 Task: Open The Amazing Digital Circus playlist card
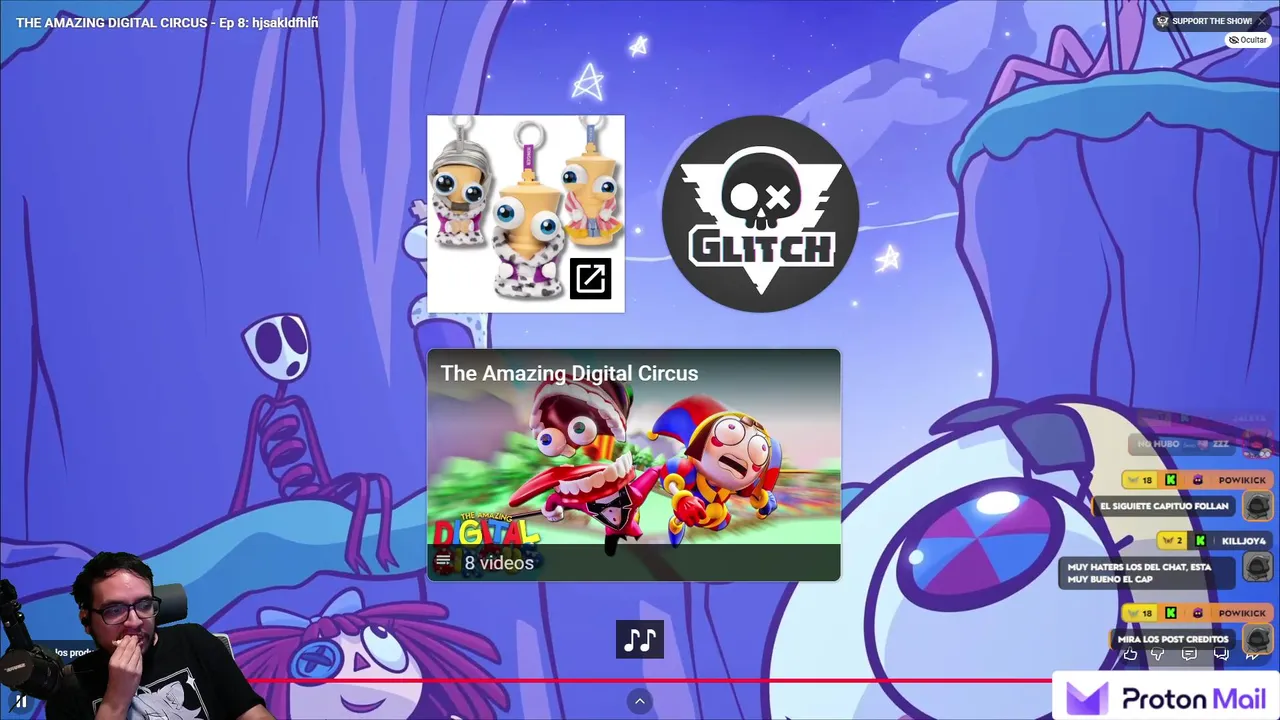tap(634, 465)
